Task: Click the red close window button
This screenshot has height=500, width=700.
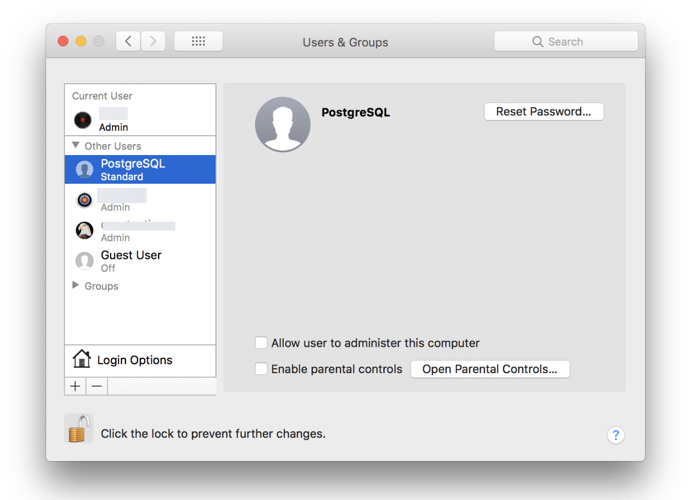Action: coord(63,41)
